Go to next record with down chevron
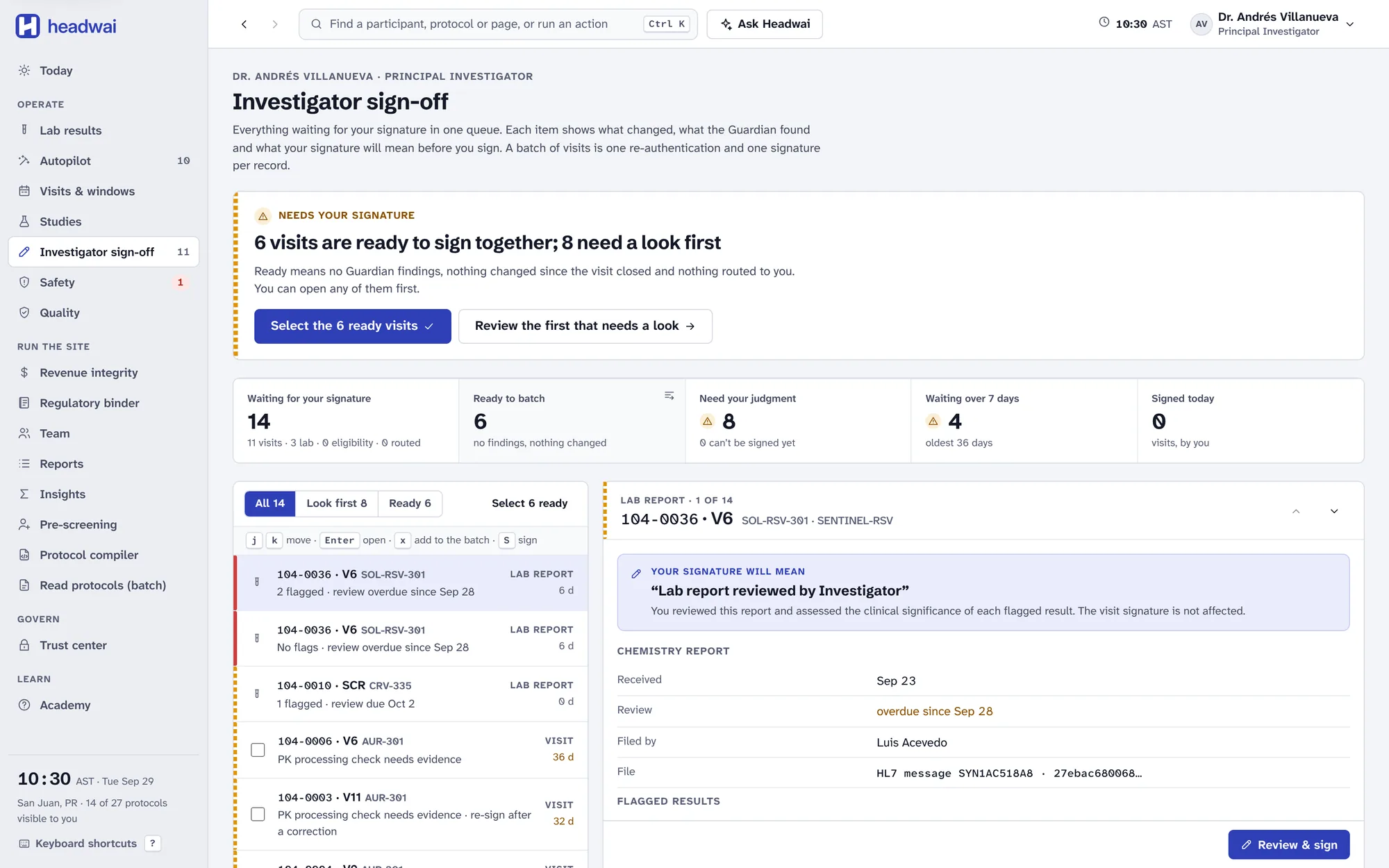 (x=1334, y=512)
